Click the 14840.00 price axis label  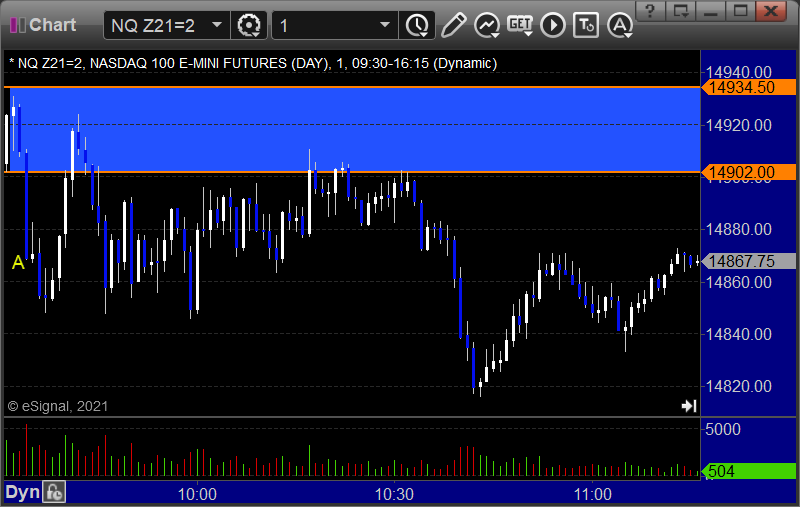(738, 334)
